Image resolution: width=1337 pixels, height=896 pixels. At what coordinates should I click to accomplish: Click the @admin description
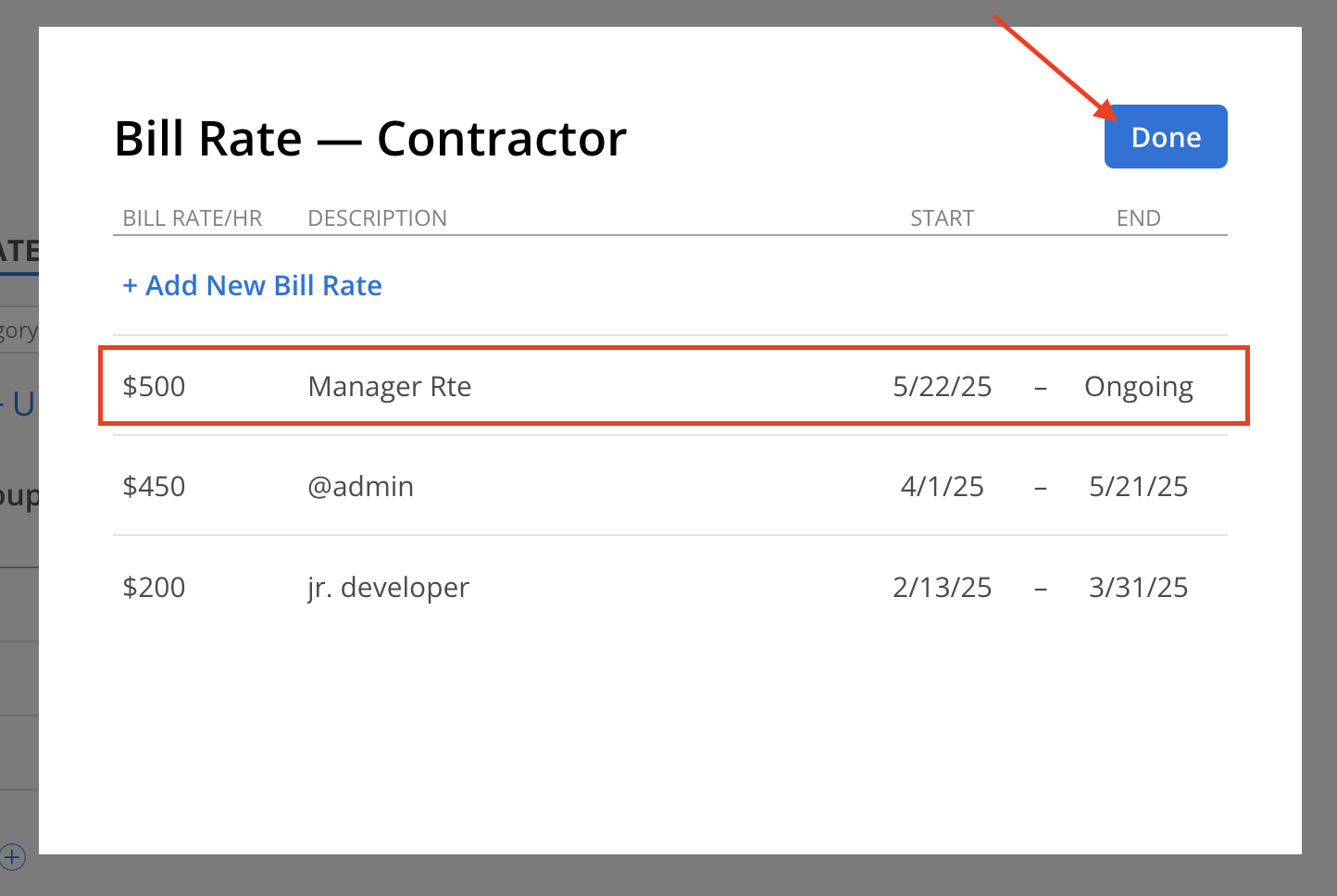click(x=360, y=486)
